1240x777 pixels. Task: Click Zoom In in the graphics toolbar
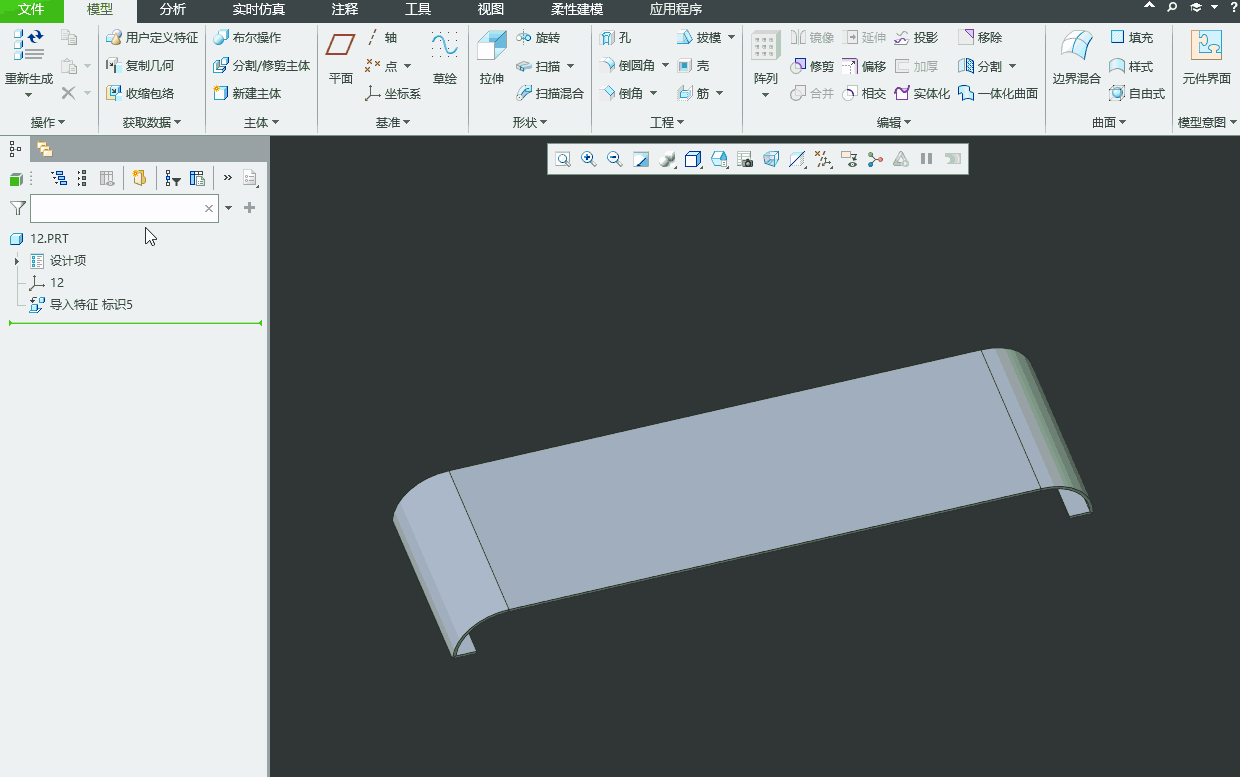click(589, 159)
